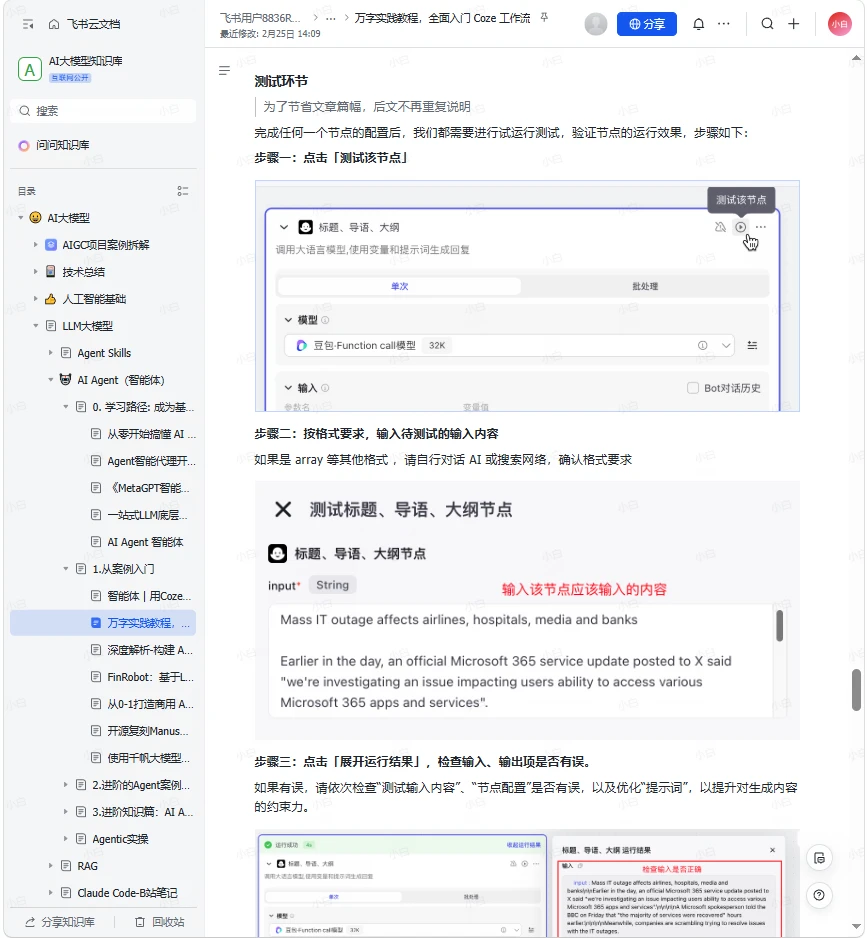Expand the RAG tree node
The image size is (867, 938).
click(51, 866)
